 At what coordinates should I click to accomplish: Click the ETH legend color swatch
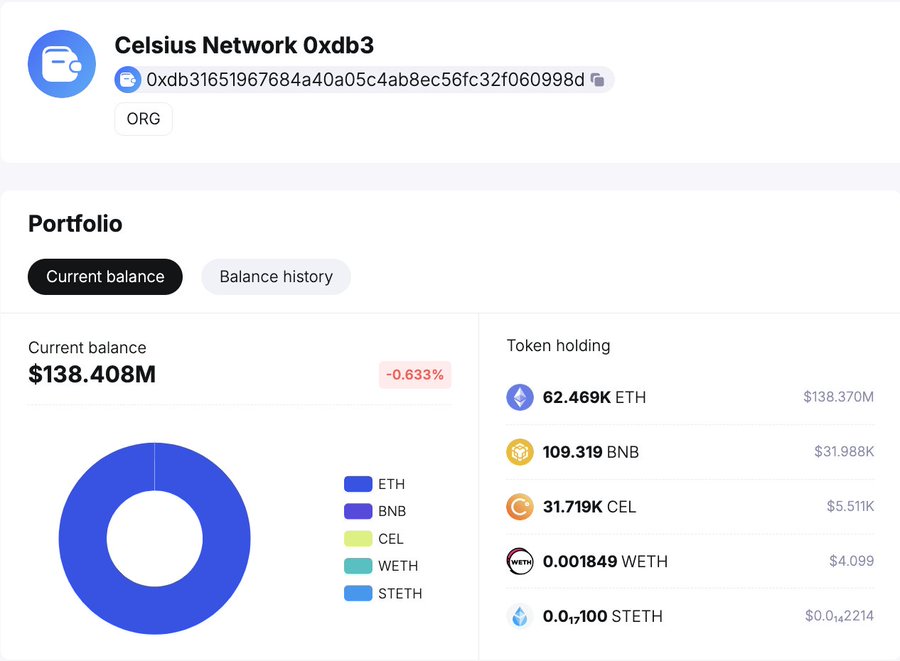click(x=358, y=484)
